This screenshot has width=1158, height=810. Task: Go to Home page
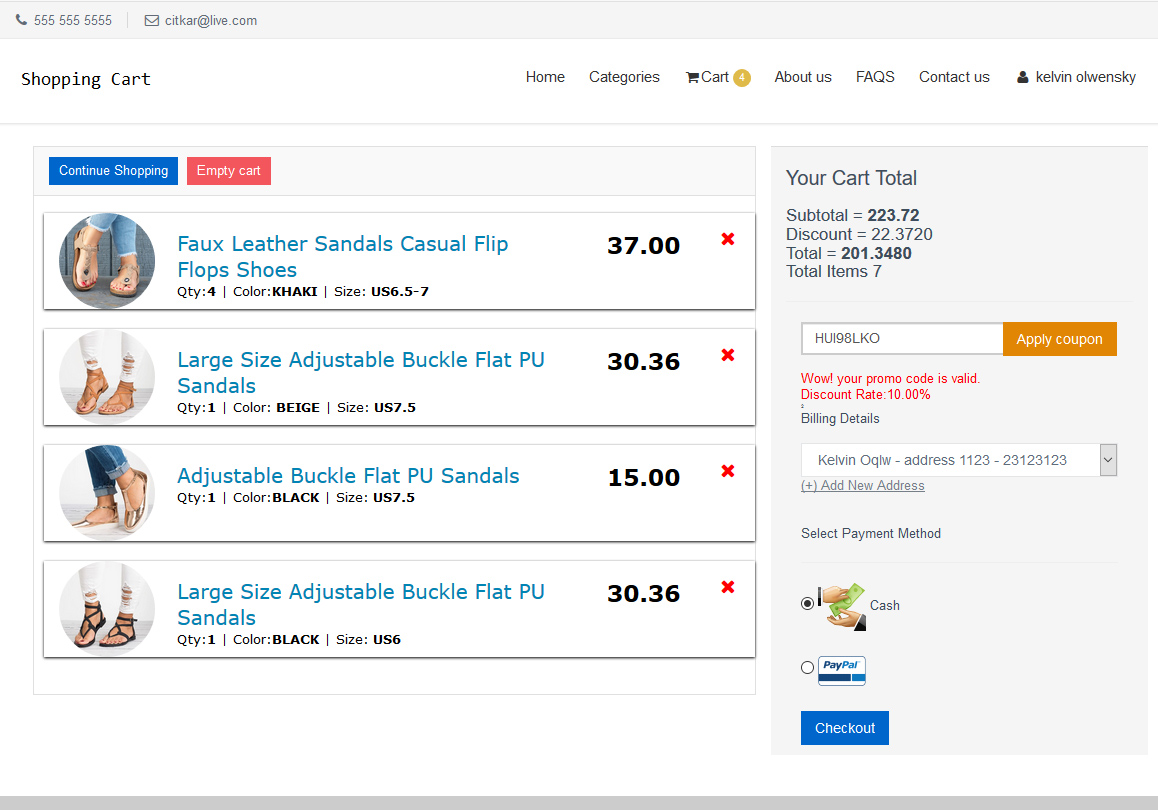coord(545,77)
